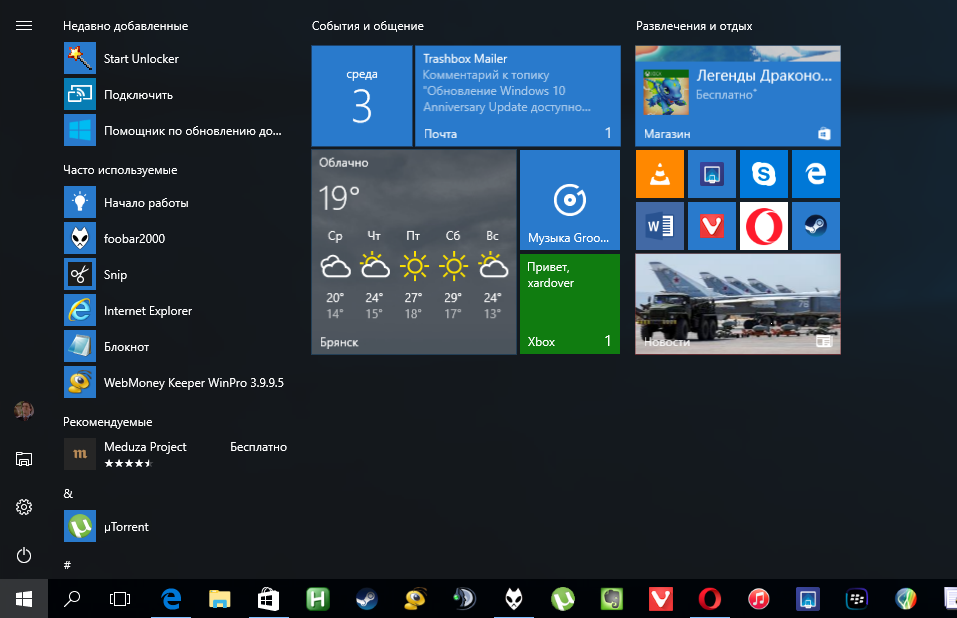Open the calendar tile showing среда 3
Image resolution: width=957 pixels, height=618 pixels.
(362, 96)
